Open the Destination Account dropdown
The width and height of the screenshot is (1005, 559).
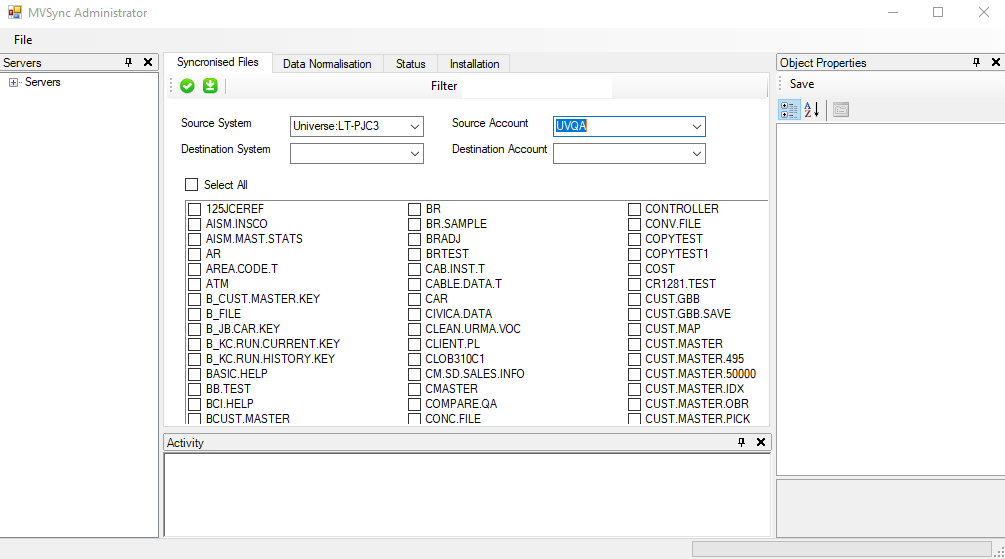[x=697, y=153]
